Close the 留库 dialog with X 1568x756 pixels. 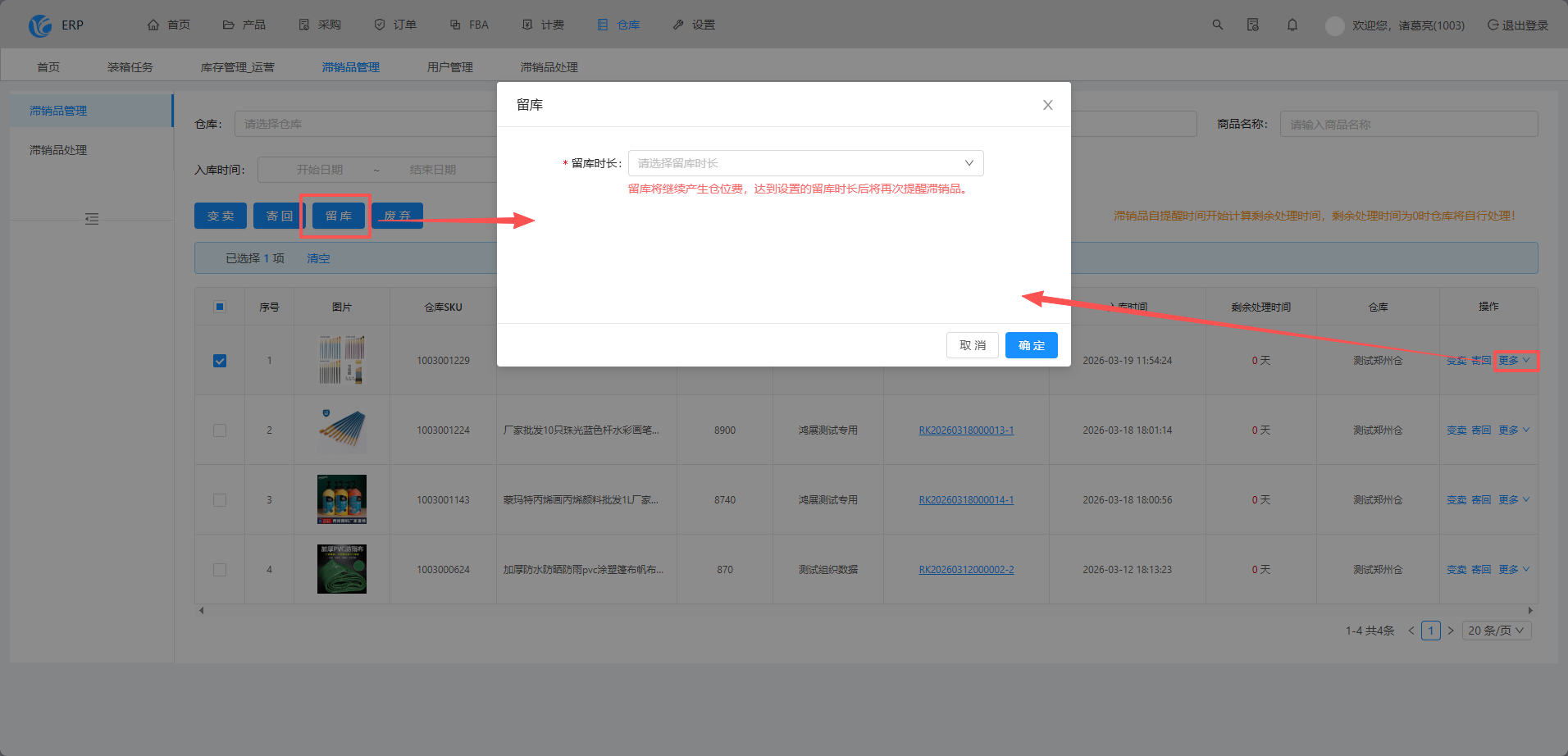(1047, 105)
